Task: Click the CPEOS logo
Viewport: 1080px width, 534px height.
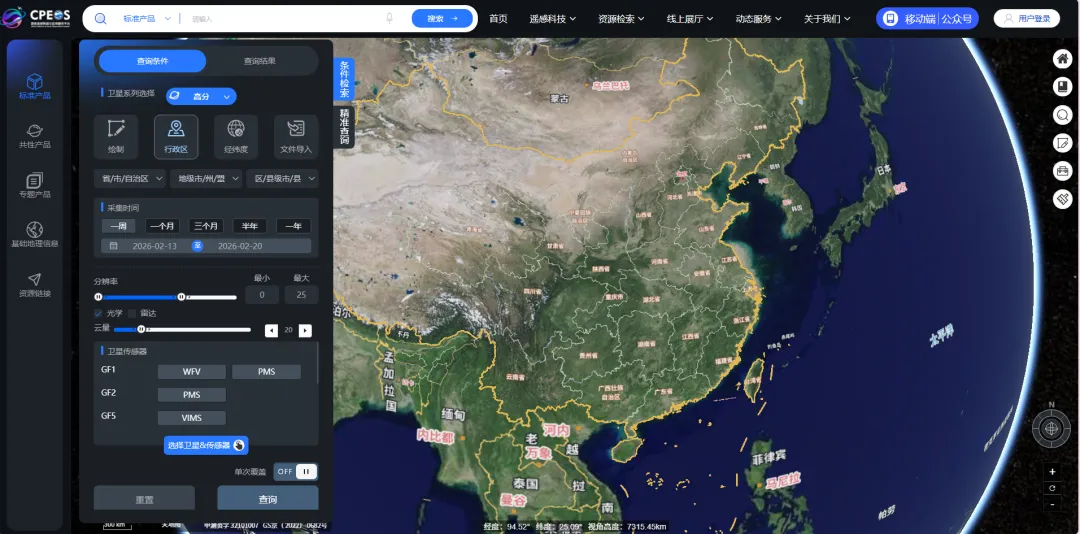Action: pos(37,17)
